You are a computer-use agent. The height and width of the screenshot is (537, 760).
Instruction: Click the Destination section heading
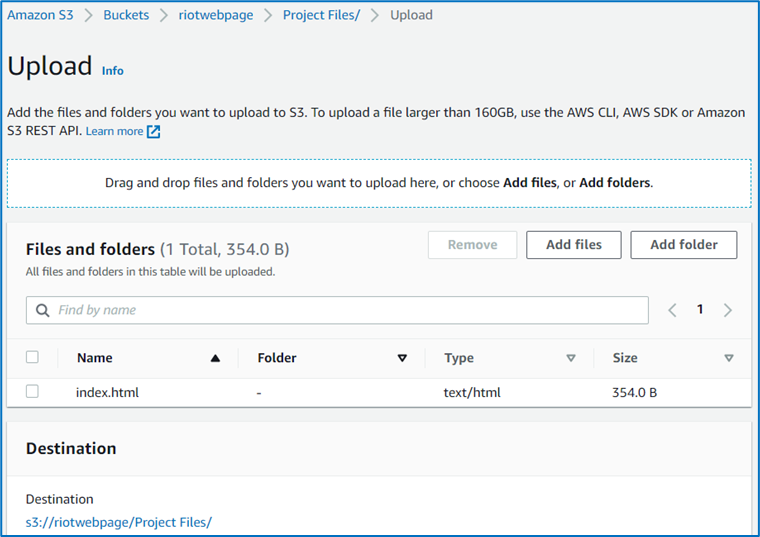pyautogui.click(x=71, y=448)
